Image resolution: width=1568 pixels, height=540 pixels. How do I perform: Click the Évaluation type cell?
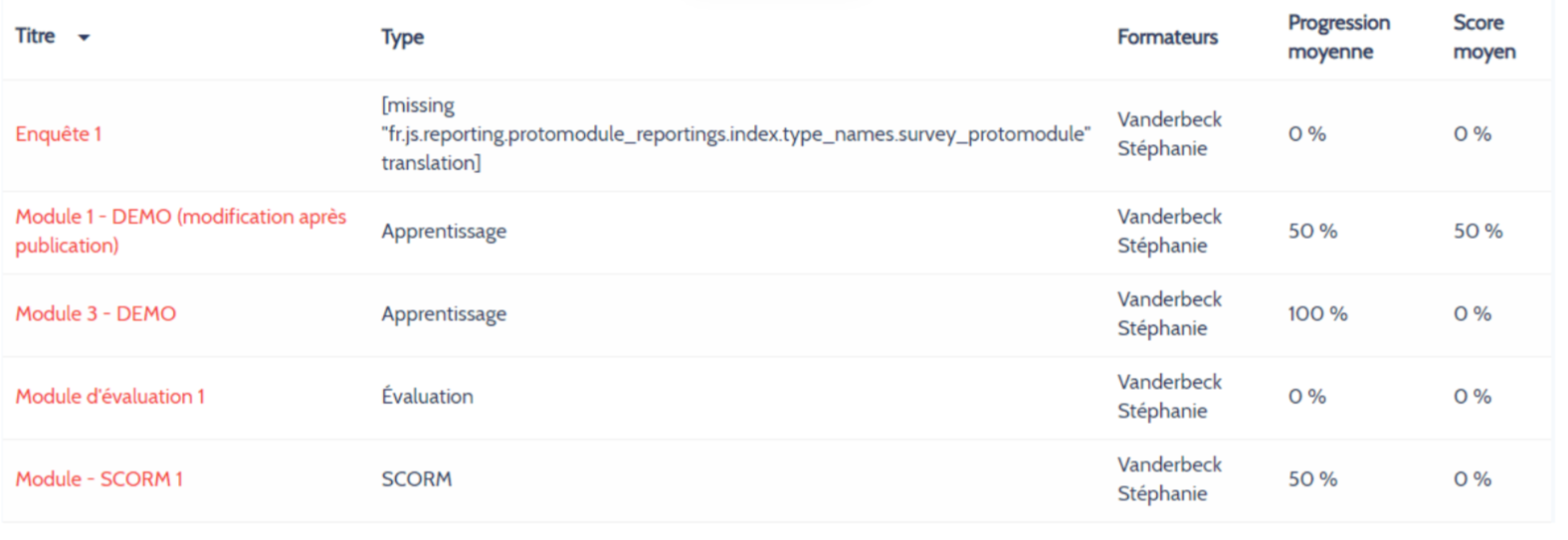(x=428, y=396)
